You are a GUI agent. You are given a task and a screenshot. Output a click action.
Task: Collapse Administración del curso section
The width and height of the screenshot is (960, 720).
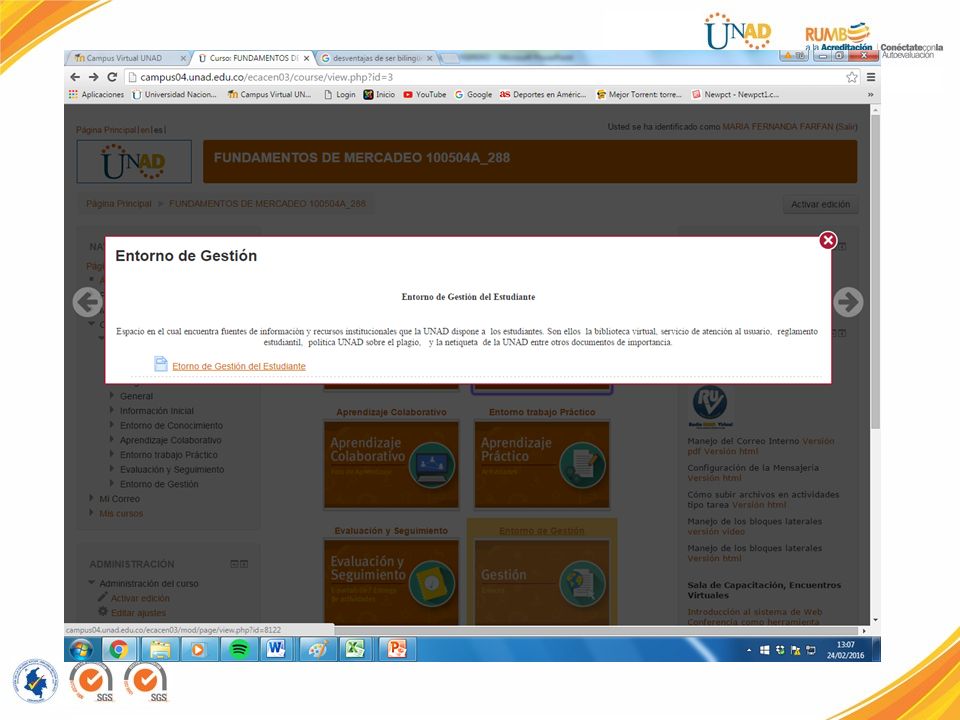(92, 583)
